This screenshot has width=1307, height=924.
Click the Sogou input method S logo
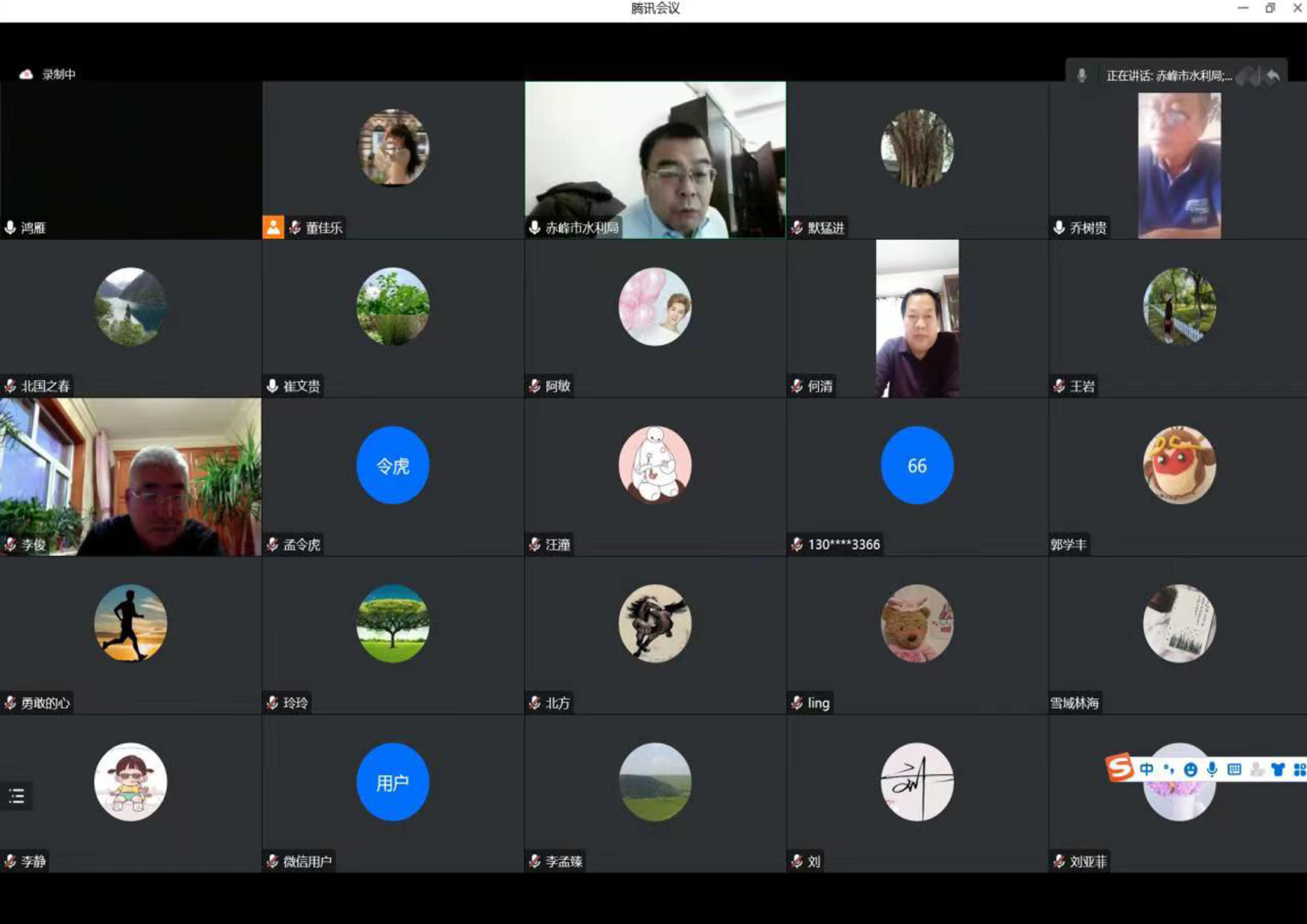click(x=1120, y=768)
